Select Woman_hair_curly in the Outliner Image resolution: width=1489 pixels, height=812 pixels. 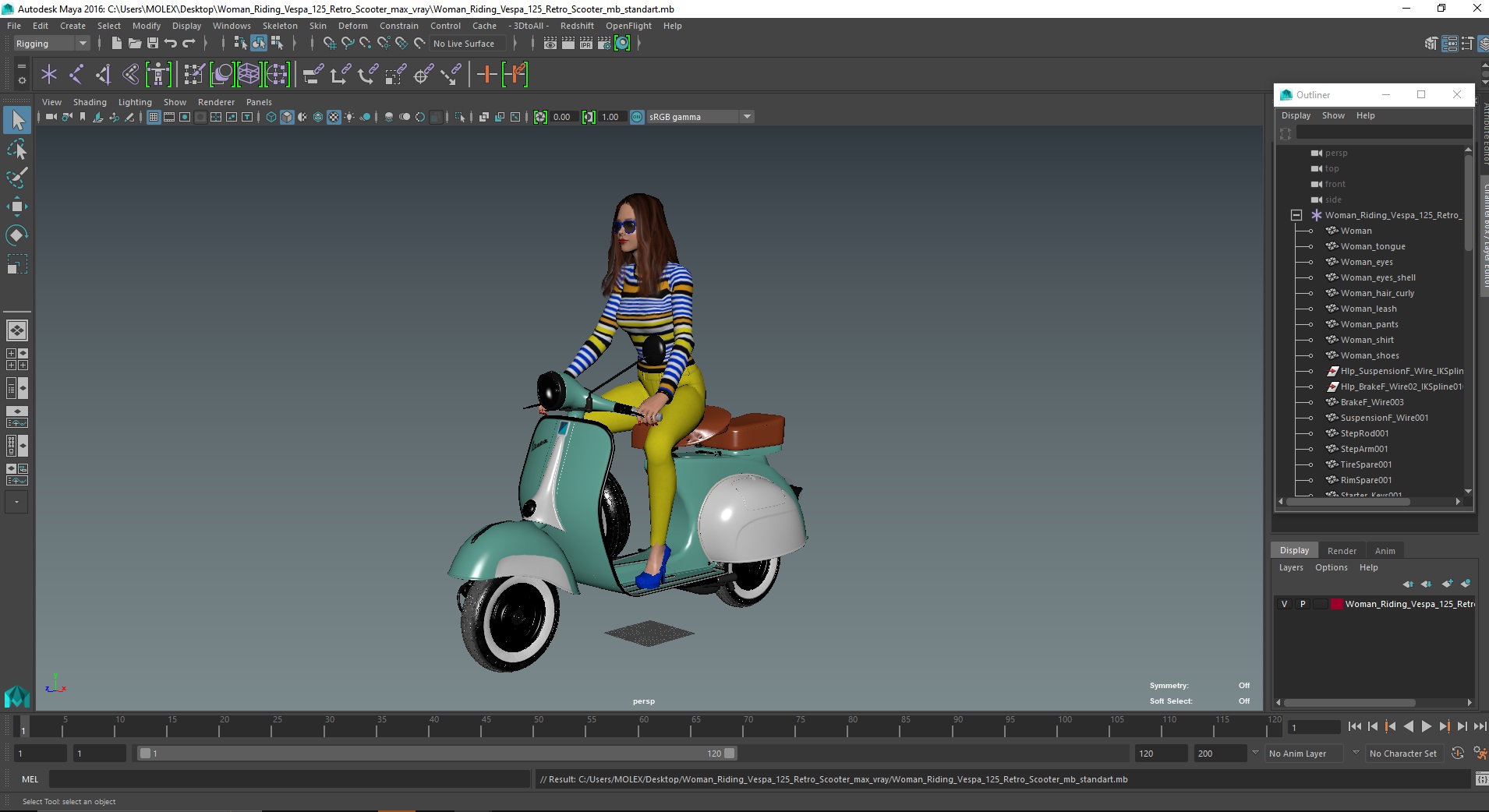tap(1377, 293)
